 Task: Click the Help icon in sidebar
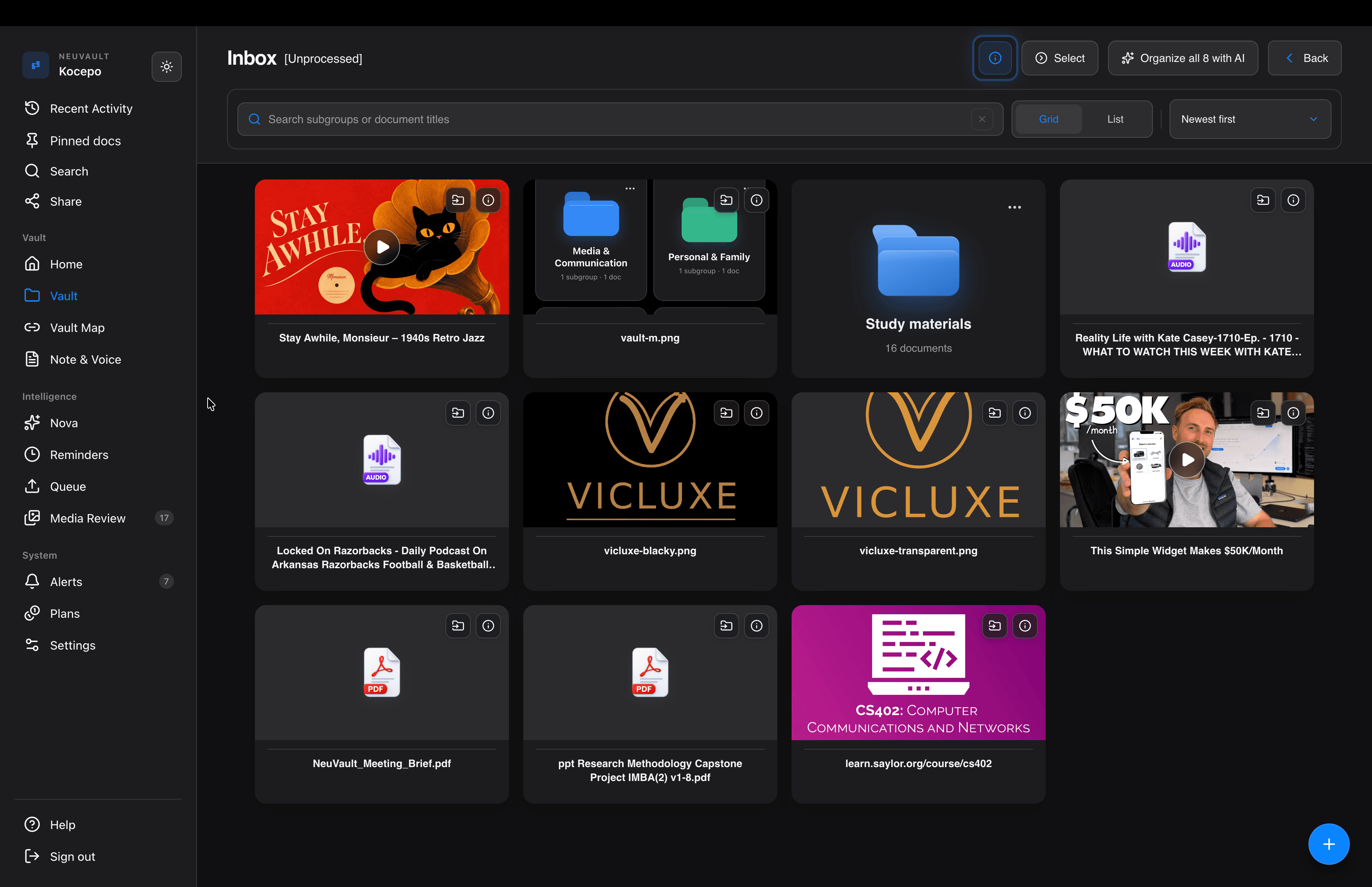point(32,824)
